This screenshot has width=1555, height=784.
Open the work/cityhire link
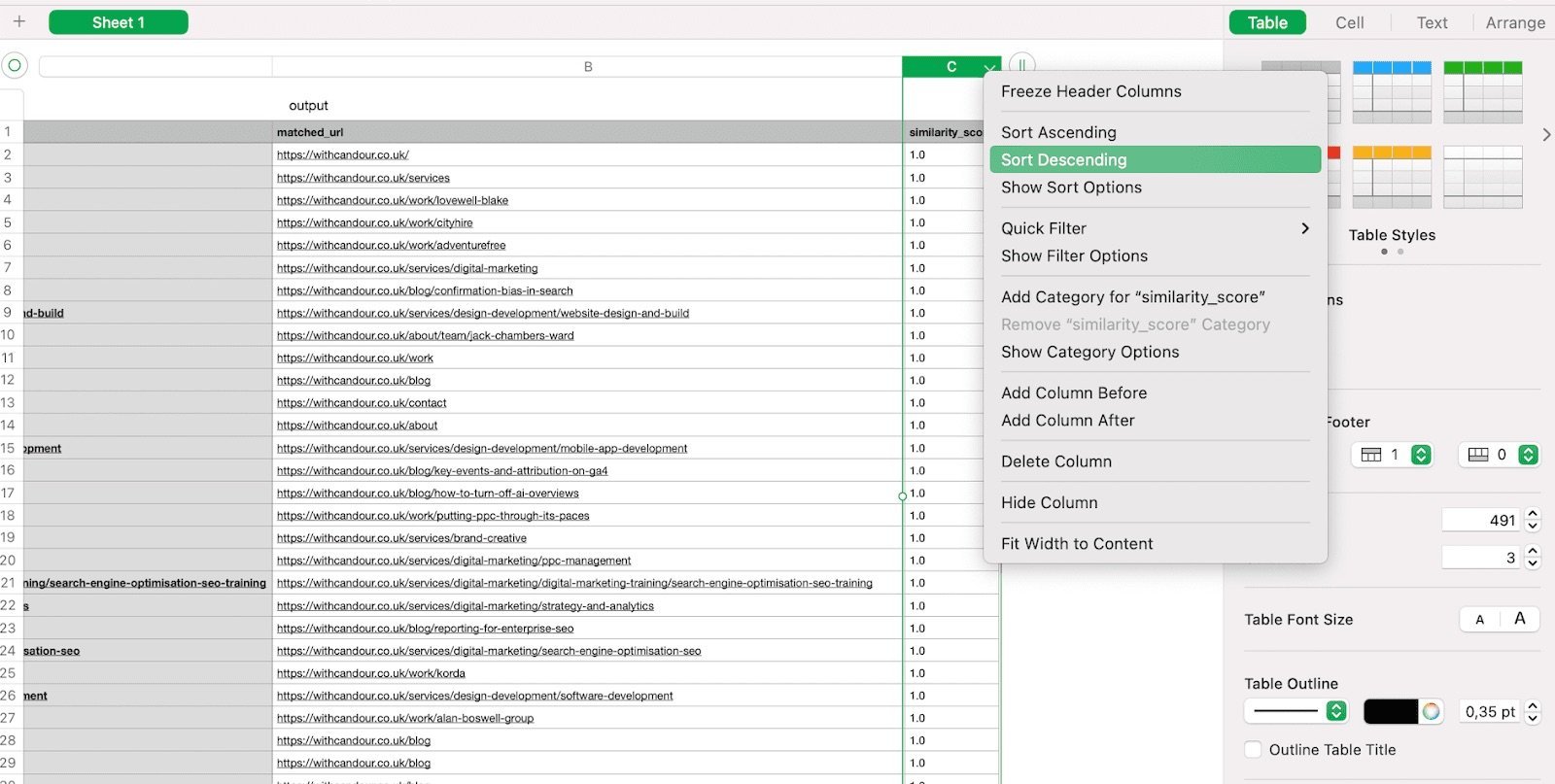[x=375, y=222]
